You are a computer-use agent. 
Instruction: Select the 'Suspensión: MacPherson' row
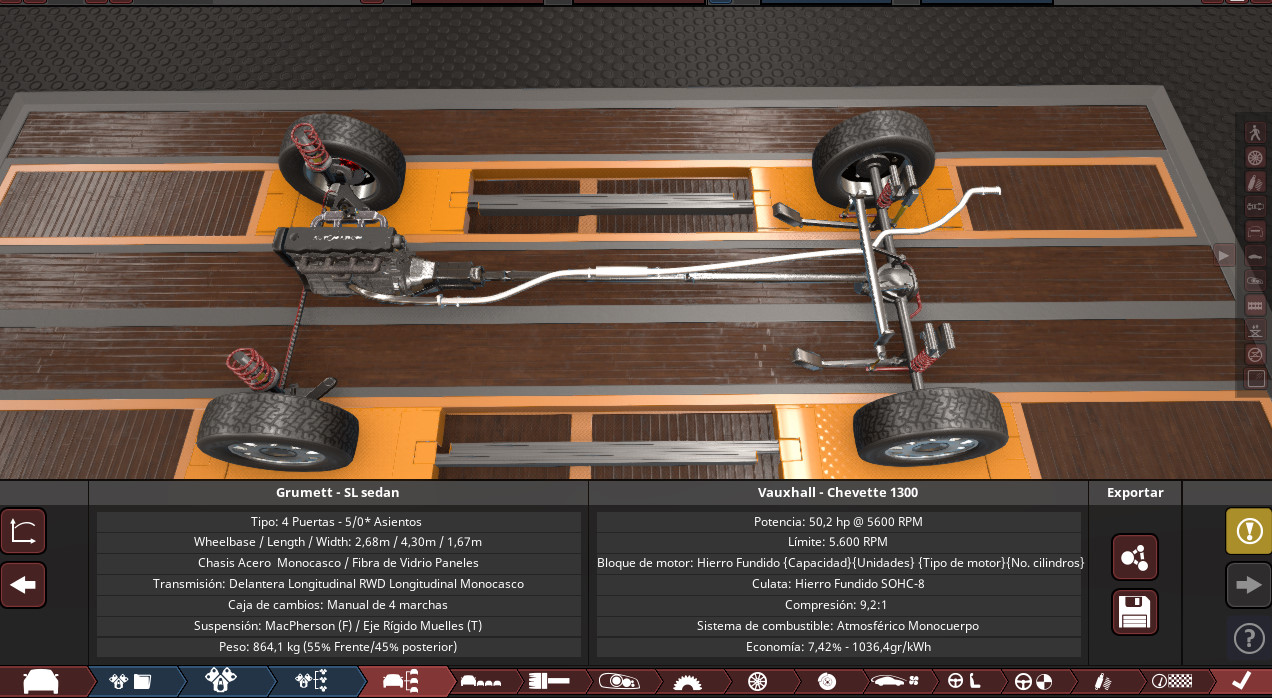338,626
